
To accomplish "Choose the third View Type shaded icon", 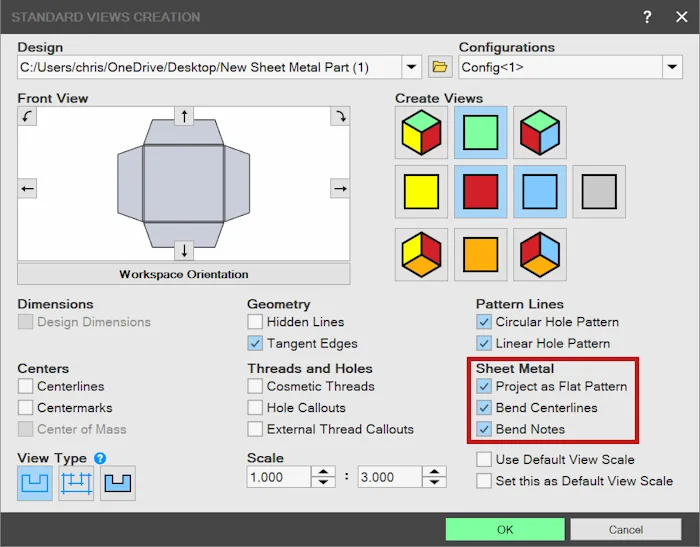I will point(118,483).
